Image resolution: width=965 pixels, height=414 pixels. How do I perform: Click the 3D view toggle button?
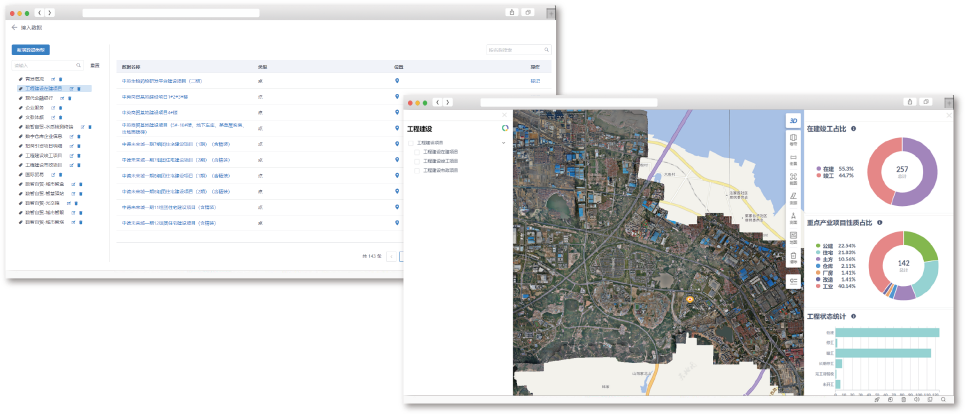(x=793, y=119)
